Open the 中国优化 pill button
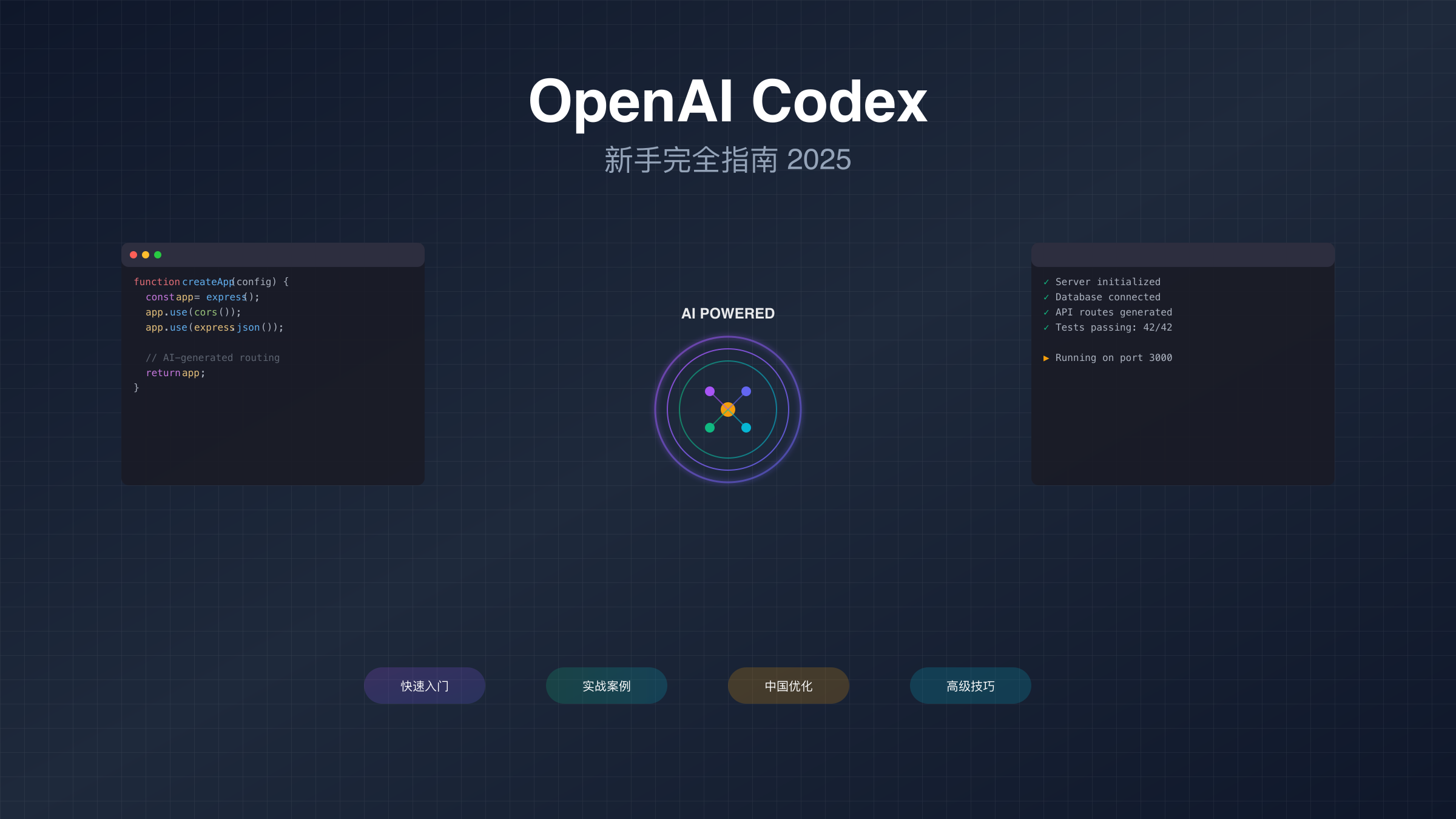The height and width of the screenshot is (819, 1456). pos(789,686)
